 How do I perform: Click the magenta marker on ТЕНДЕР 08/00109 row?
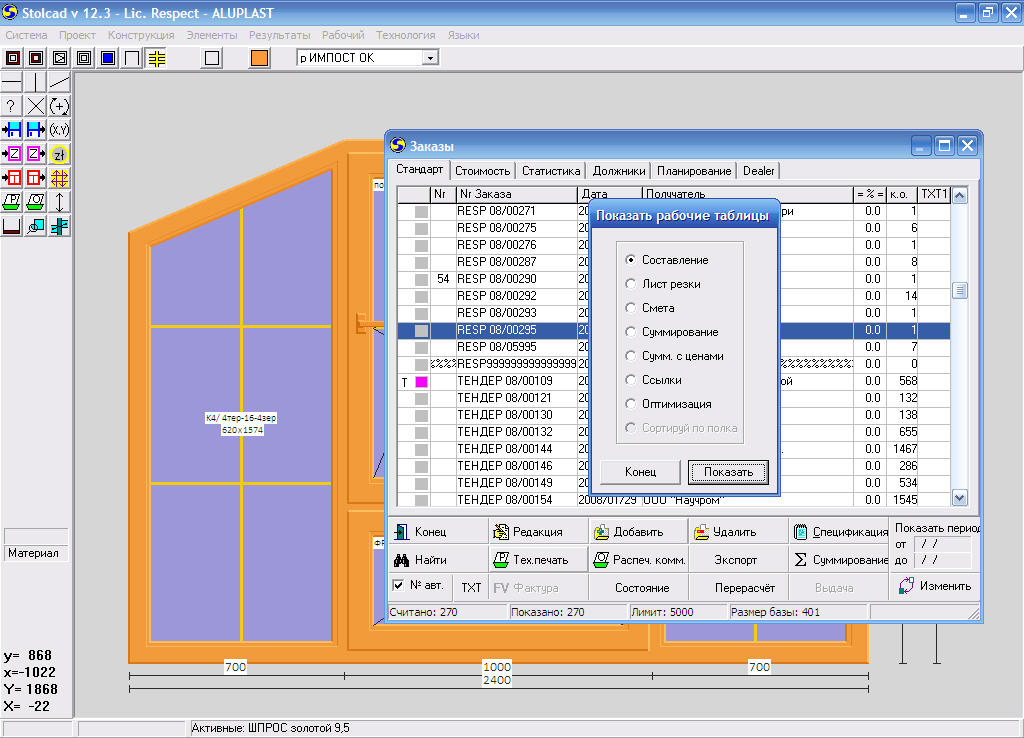(421, 381)
